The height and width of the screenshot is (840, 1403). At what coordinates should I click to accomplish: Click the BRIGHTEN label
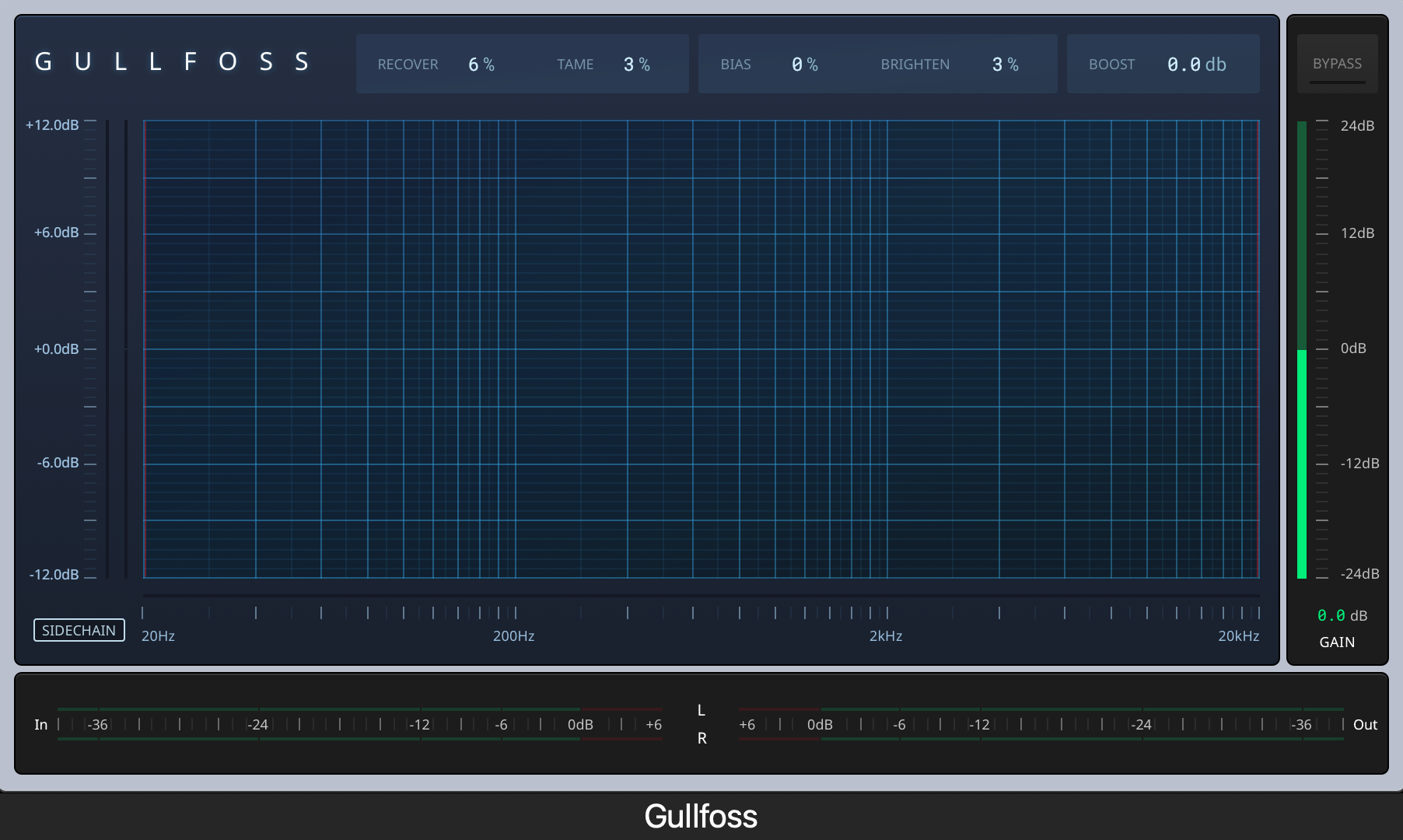click(915, 65)
